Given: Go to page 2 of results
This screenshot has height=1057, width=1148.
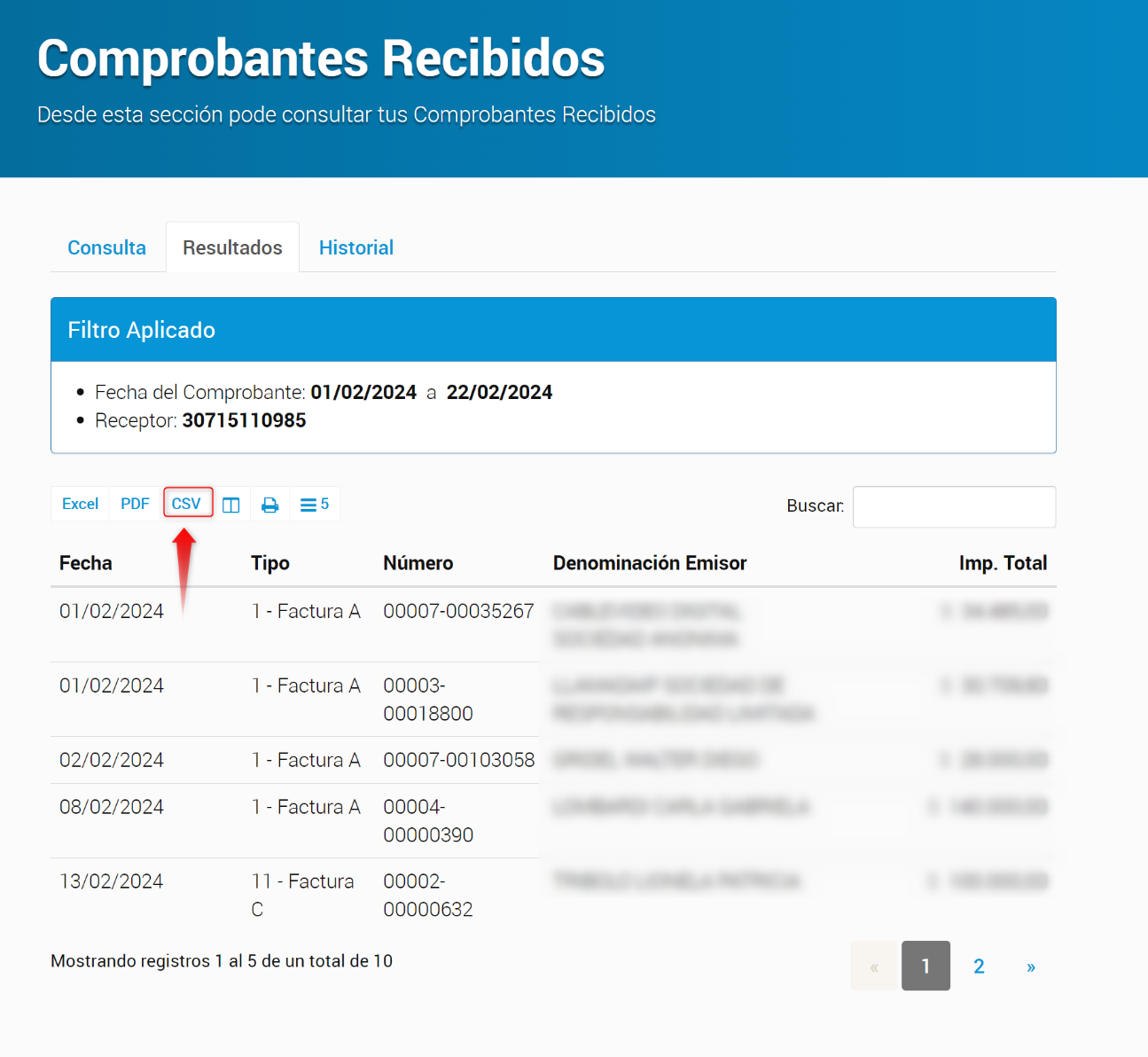Looking at the screenshot, I should tap(979, 966).
